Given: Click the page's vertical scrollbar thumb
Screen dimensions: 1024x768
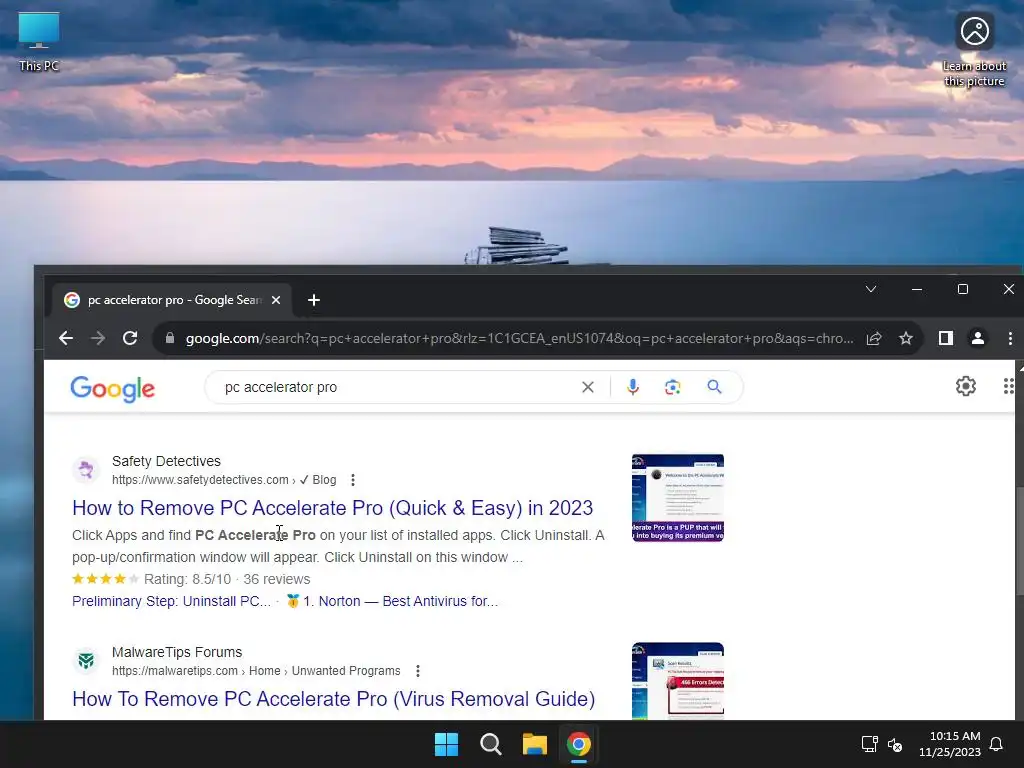Looking at the screenshot, I should [x=1019, y=541].
